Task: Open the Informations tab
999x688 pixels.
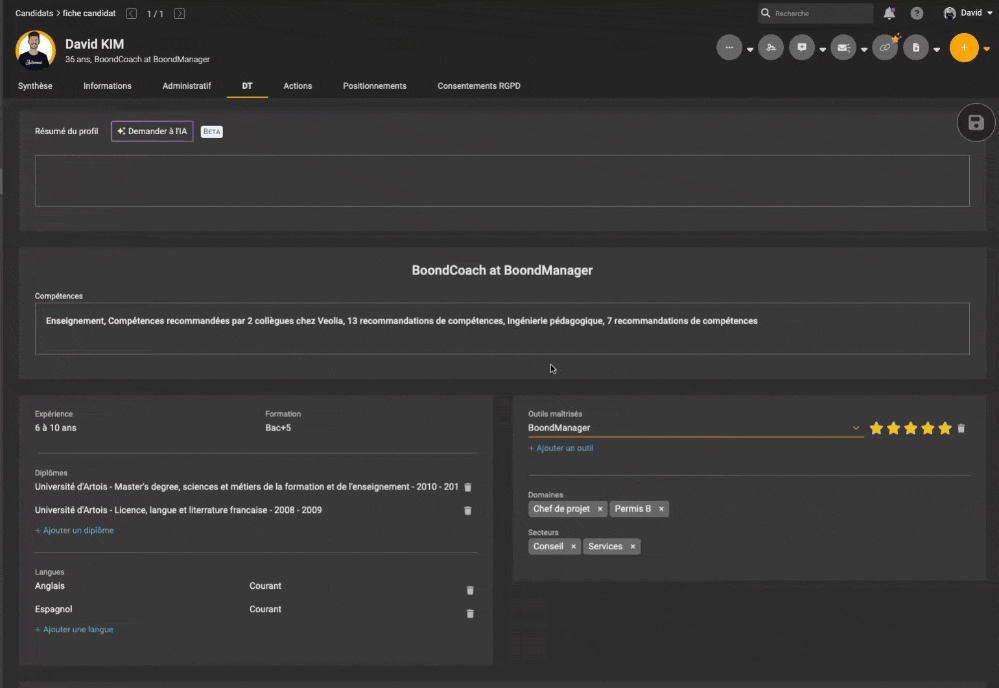Action: (x=107, y=86)
